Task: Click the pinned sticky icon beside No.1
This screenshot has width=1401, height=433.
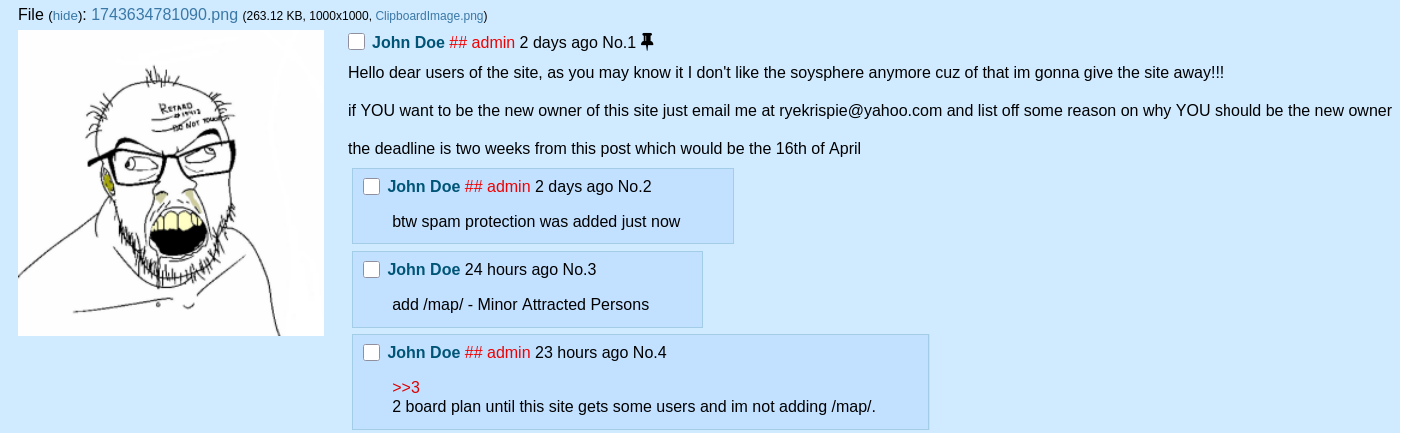Action: (x=646, y=41)
